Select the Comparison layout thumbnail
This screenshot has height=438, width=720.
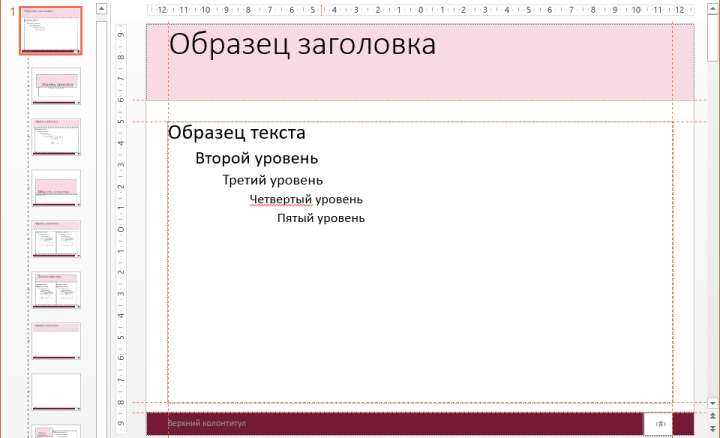pyautogui.click(x=56, y=290)
